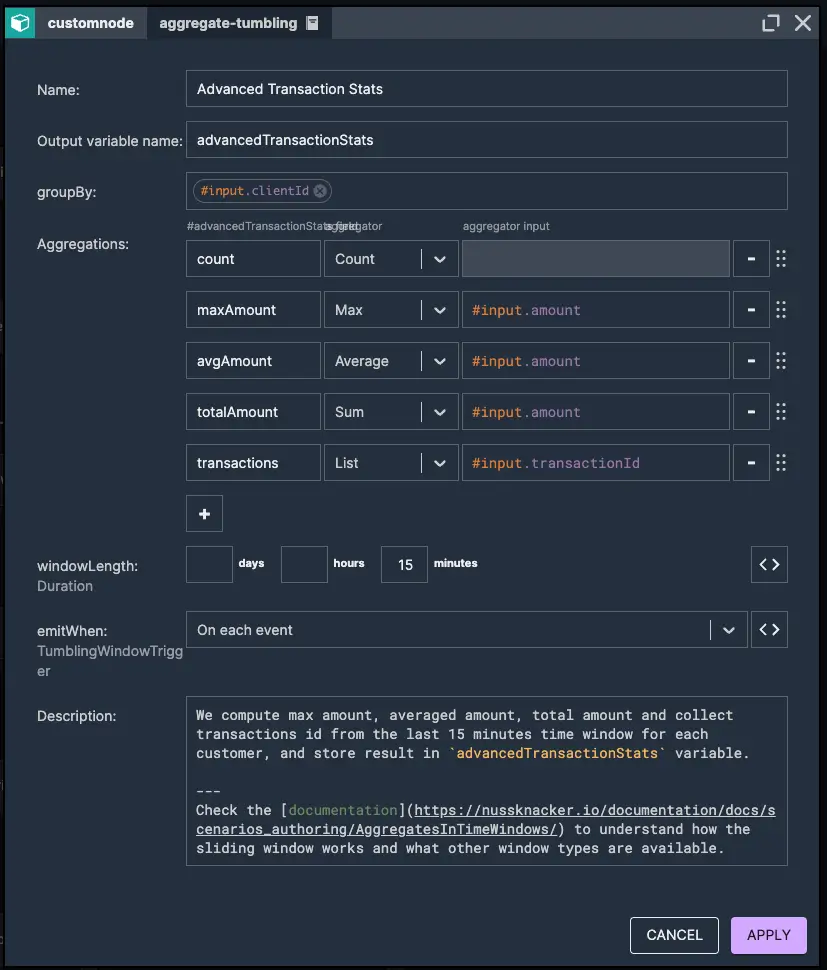Click the 'Description:' label
This screenshot has height=970, width=827.
pyautogui.click(x=77, y=716)
